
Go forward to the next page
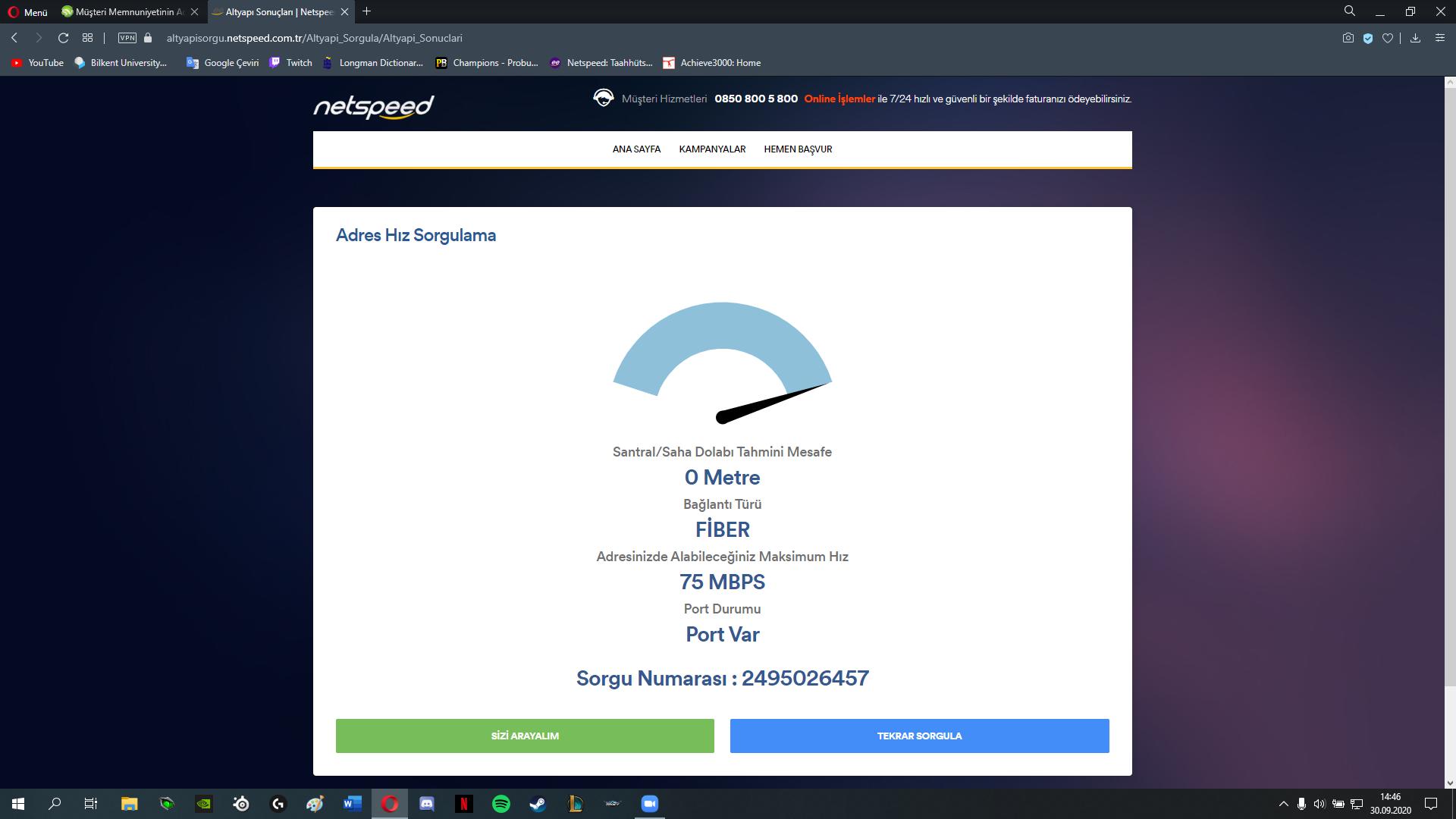(39, 38)
